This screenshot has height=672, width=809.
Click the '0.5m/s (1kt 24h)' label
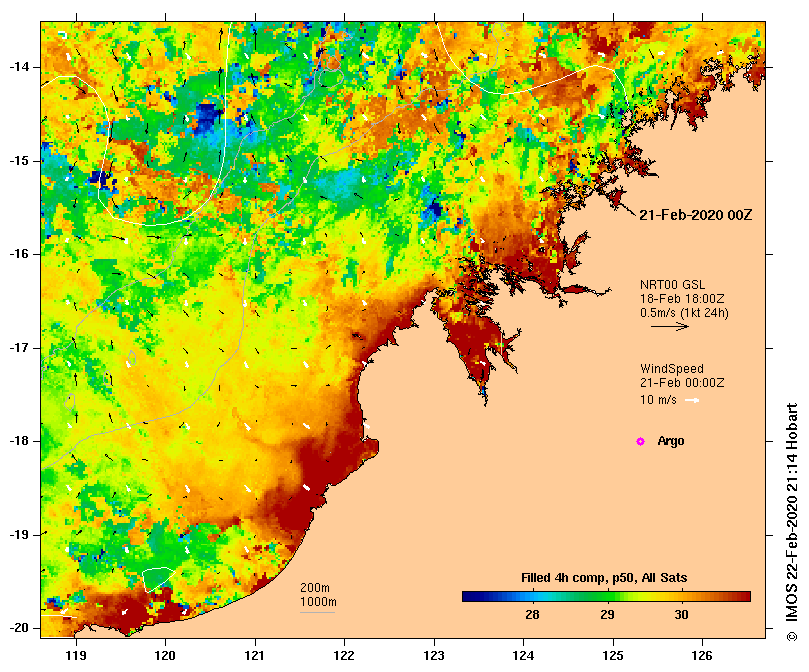coord(684,313)
